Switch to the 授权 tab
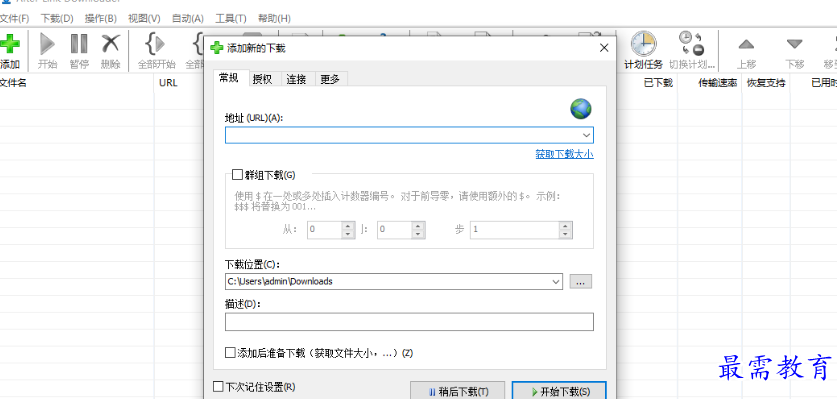Image resolution: width=840 pixels, height=399 pixels. click(x=262, y=79)
